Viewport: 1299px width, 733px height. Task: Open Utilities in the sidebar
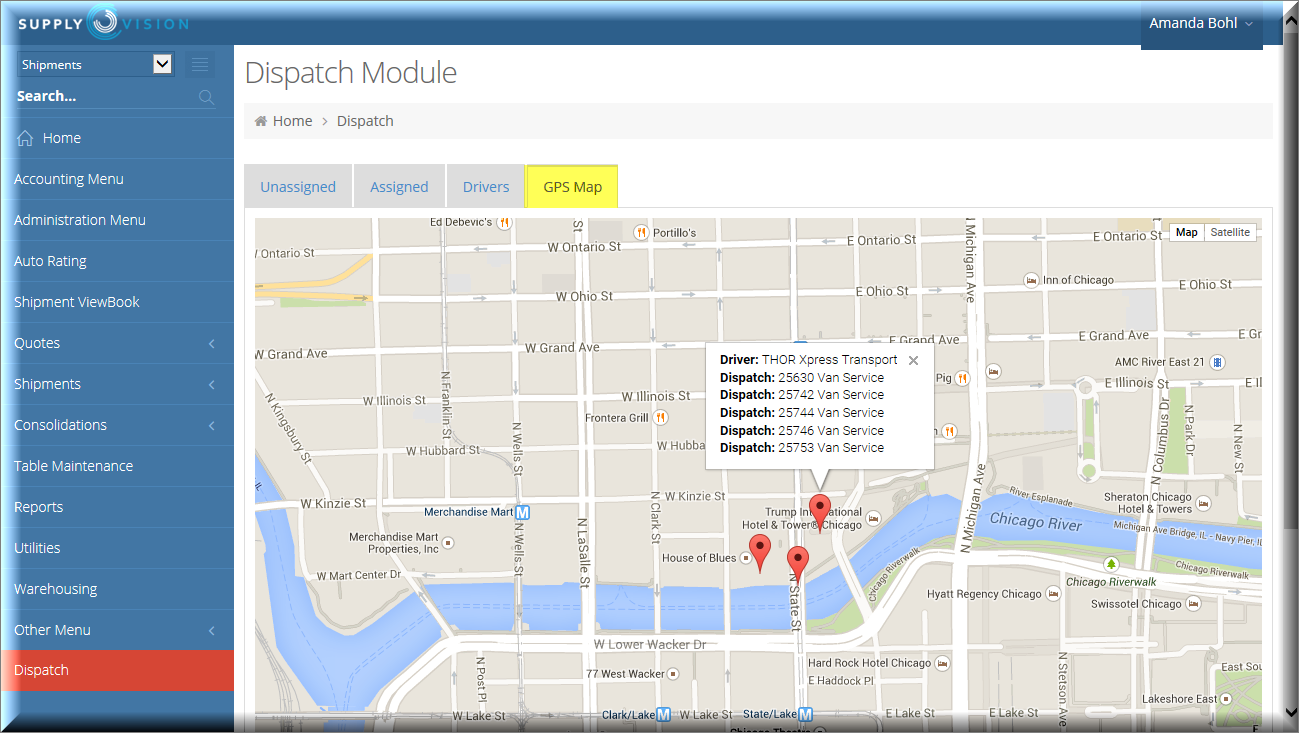117,548
